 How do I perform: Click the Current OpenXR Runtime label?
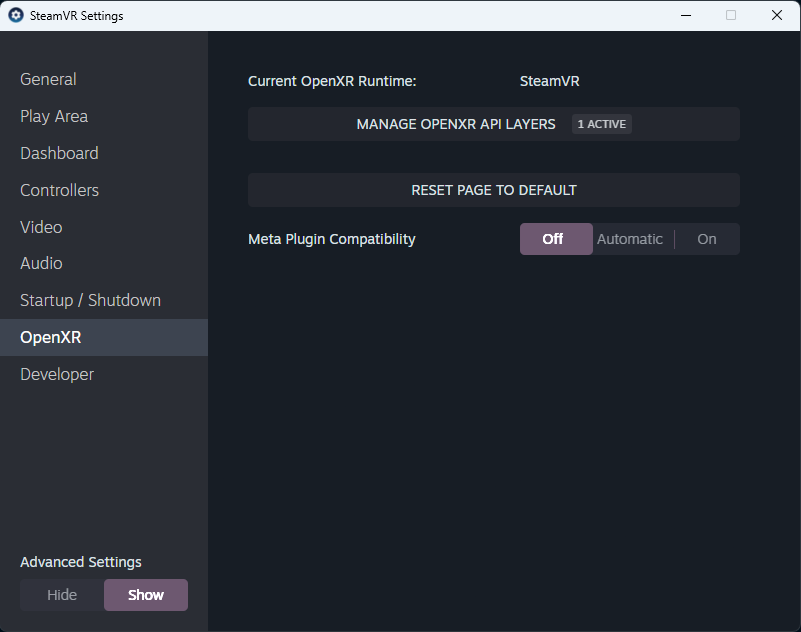pos(332,81)
